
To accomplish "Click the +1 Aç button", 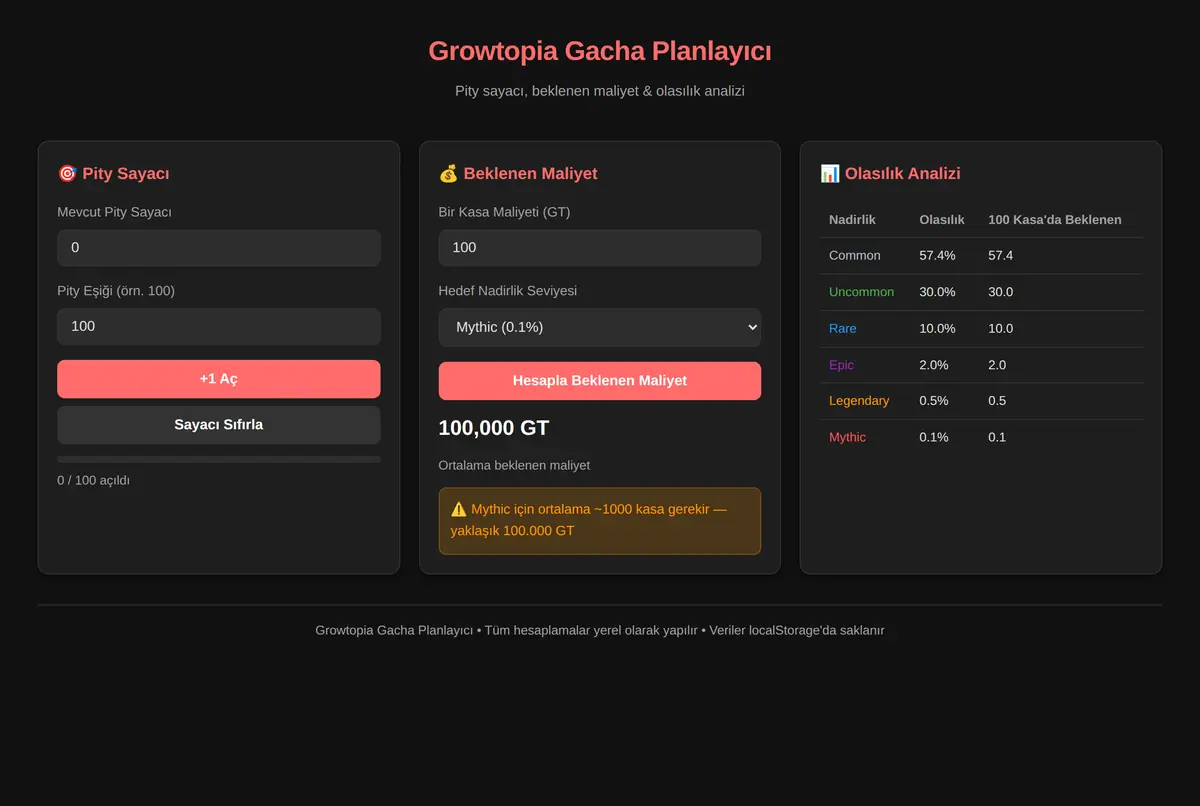I will coord(219,379).
